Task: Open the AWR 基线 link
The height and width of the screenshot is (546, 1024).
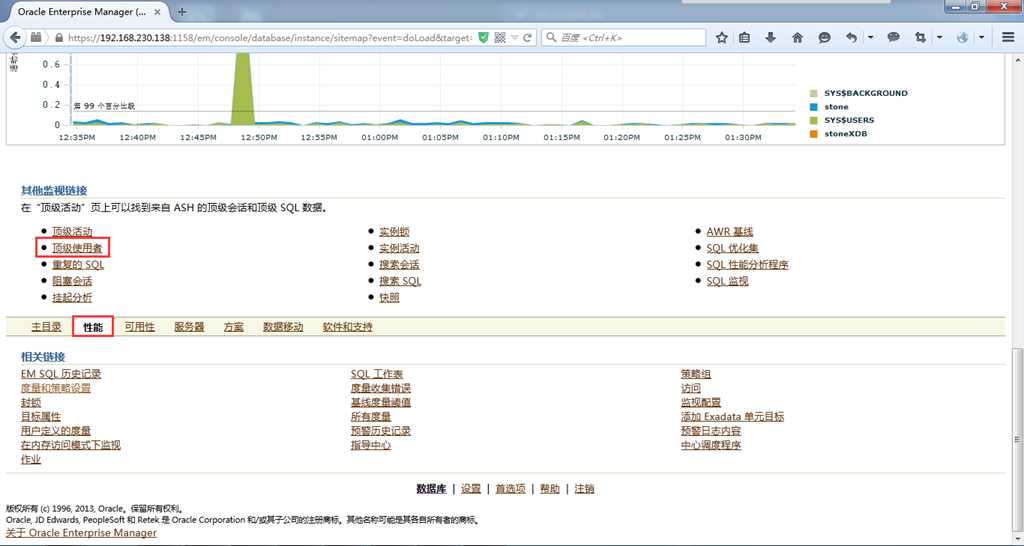Action: 729,232
